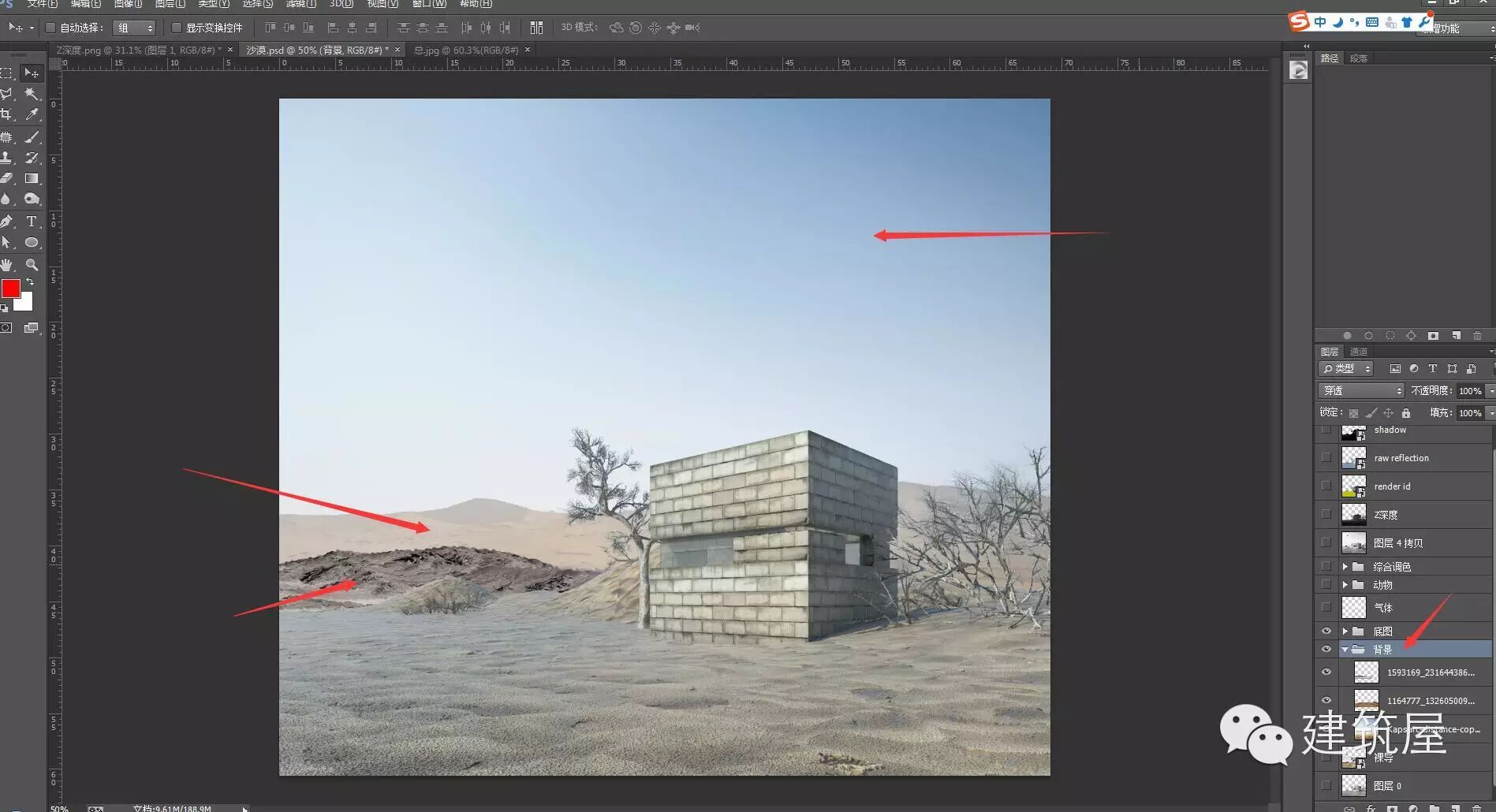Select the Ellipse shape tool

point(32,243)
